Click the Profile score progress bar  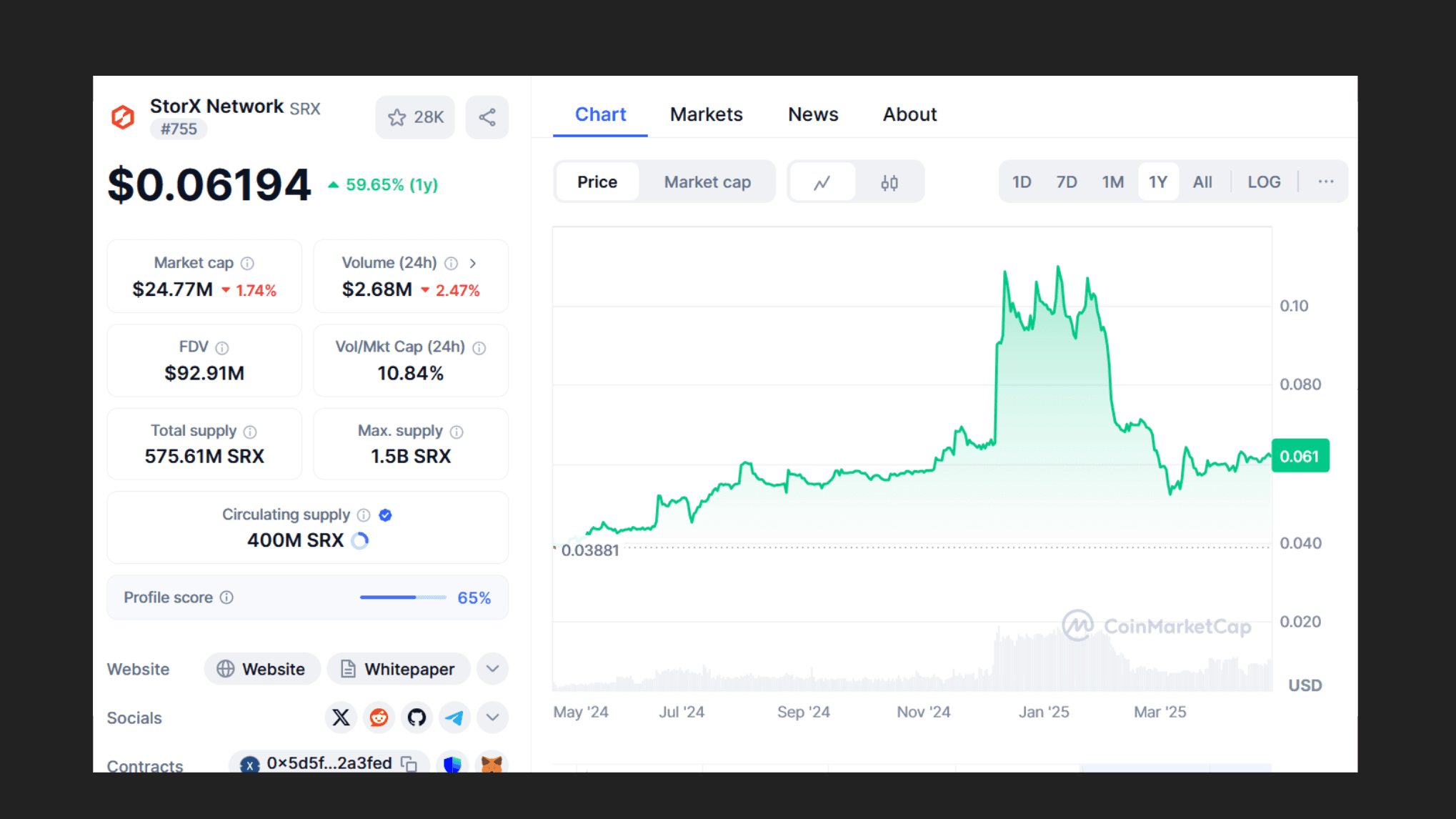coord(403,597)
